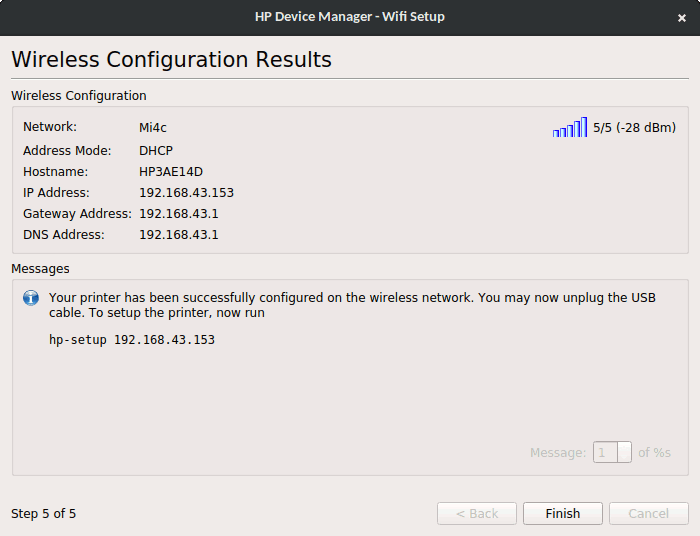Select the Gateway Address value 192.168.43.1
The image size is (700, 536).
[x=179, y=214]
